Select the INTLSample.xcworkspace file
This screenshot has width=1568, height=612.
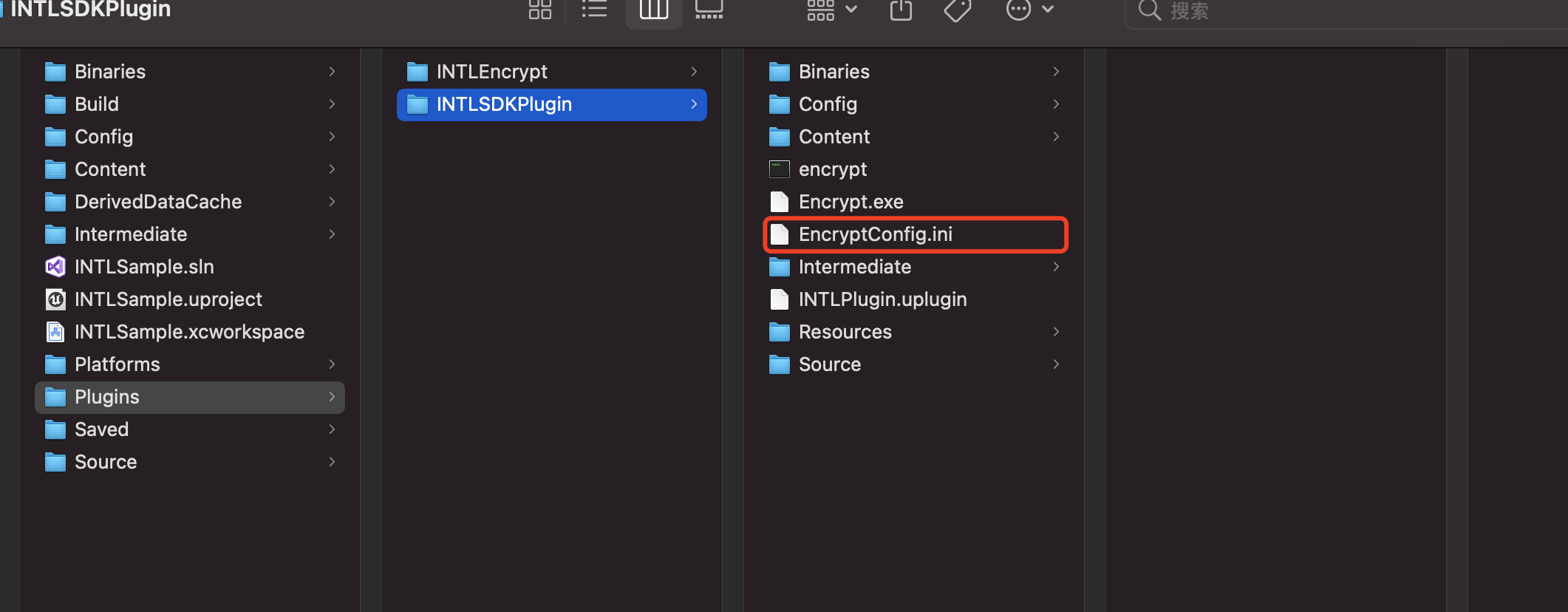(190, 332)
